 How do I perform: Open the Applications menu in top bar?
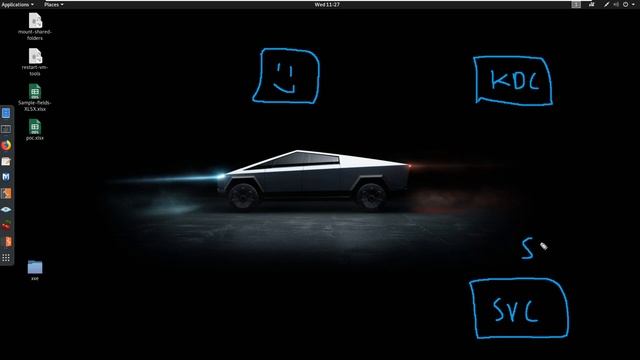click(x=18, y=4)
